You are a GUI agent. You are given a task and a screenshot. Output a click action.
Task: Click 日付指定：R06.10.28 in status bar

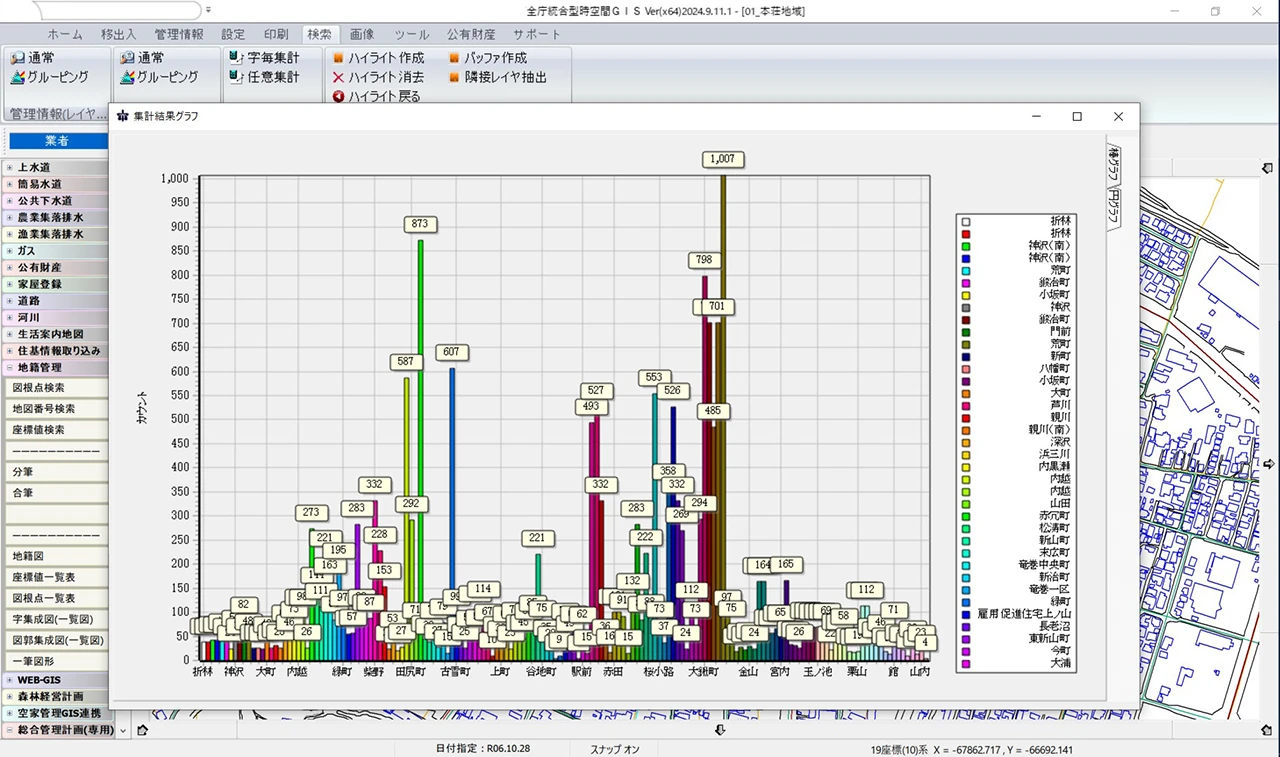pyautogui.click(x=483, y=749)
